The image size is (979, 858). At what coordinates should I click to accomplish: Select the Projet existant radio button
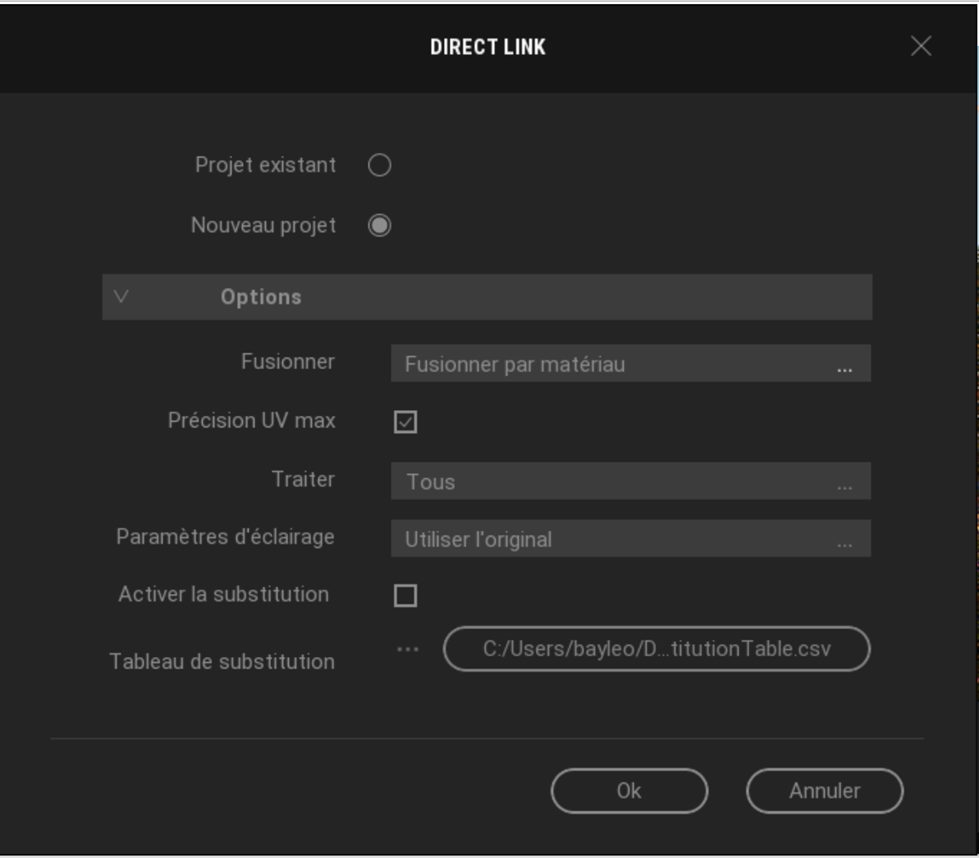point(379,165)
